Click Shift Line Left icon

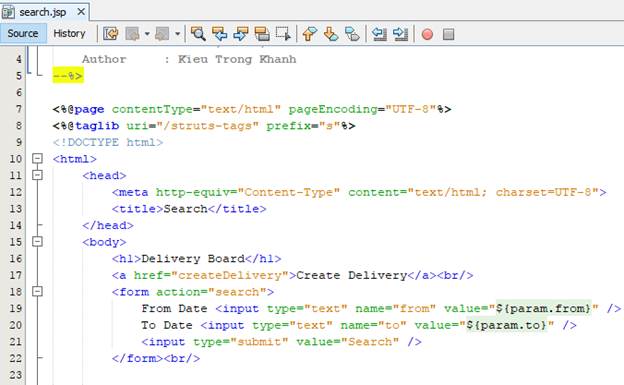[x=379, y=34]
